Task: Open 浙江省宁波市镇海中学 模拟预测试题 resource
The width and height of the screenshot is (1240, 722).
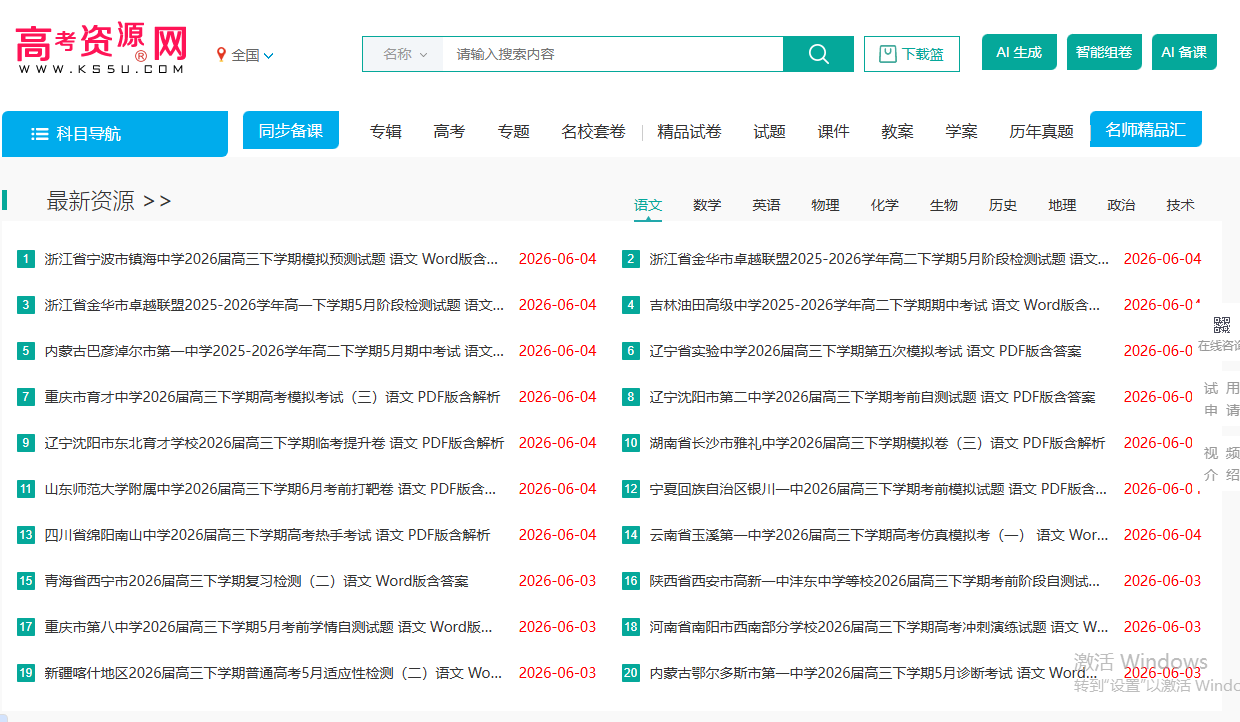Action: pos(272,259)
